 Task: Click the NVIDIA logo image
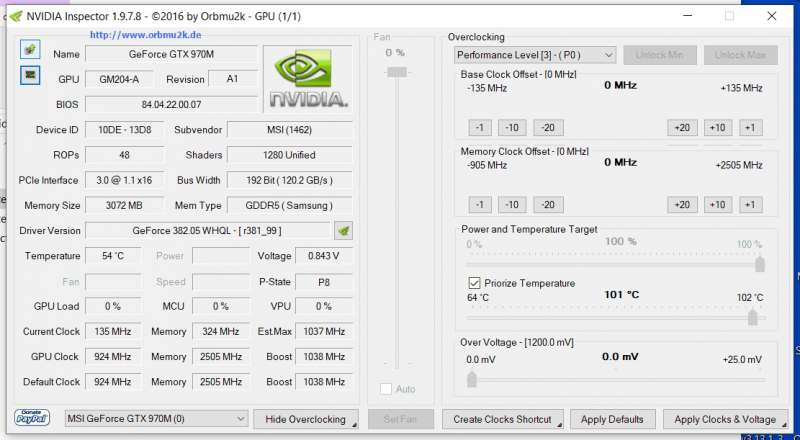[308, 79]
